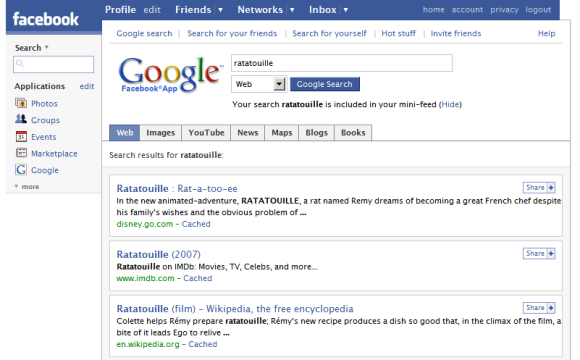The image size is (580, 360).
Task: Click logout link in header
Action: (x=538, y=10)
